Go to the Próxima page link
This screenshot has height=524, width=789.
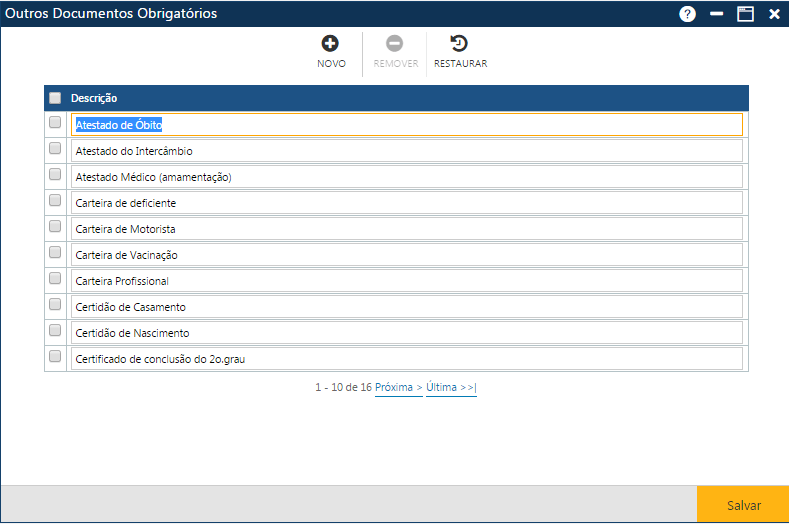(398, 387)
